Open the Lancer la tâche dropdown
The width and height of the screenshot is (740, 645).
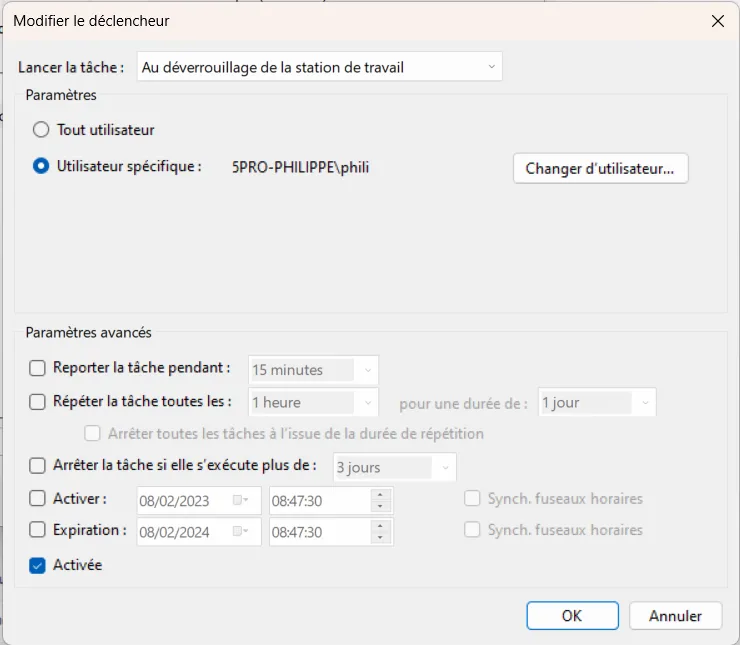tap(320, 67)
